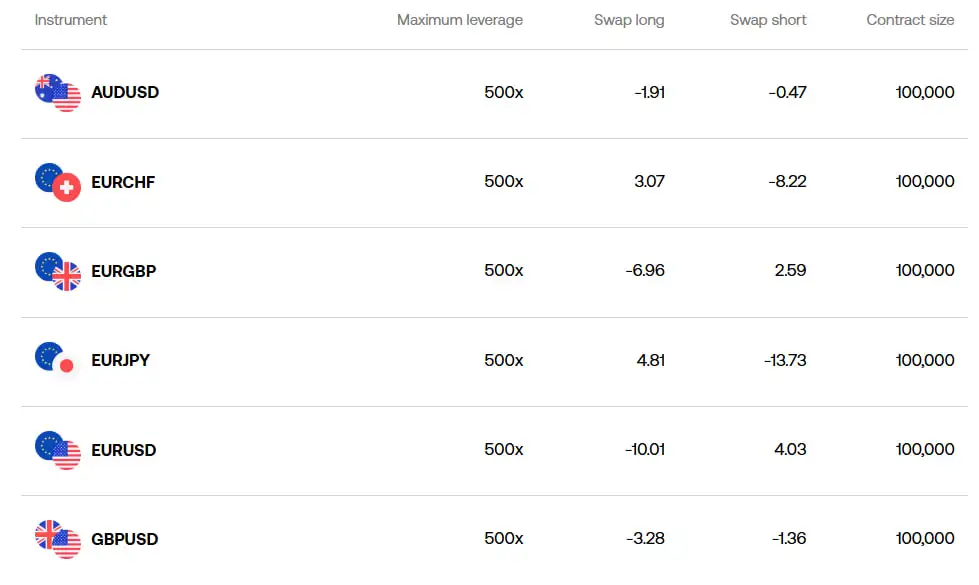The height and width of the screenshot is (585, 979).
Task: Click the Swap long column header
Action: tap(629, 20)
